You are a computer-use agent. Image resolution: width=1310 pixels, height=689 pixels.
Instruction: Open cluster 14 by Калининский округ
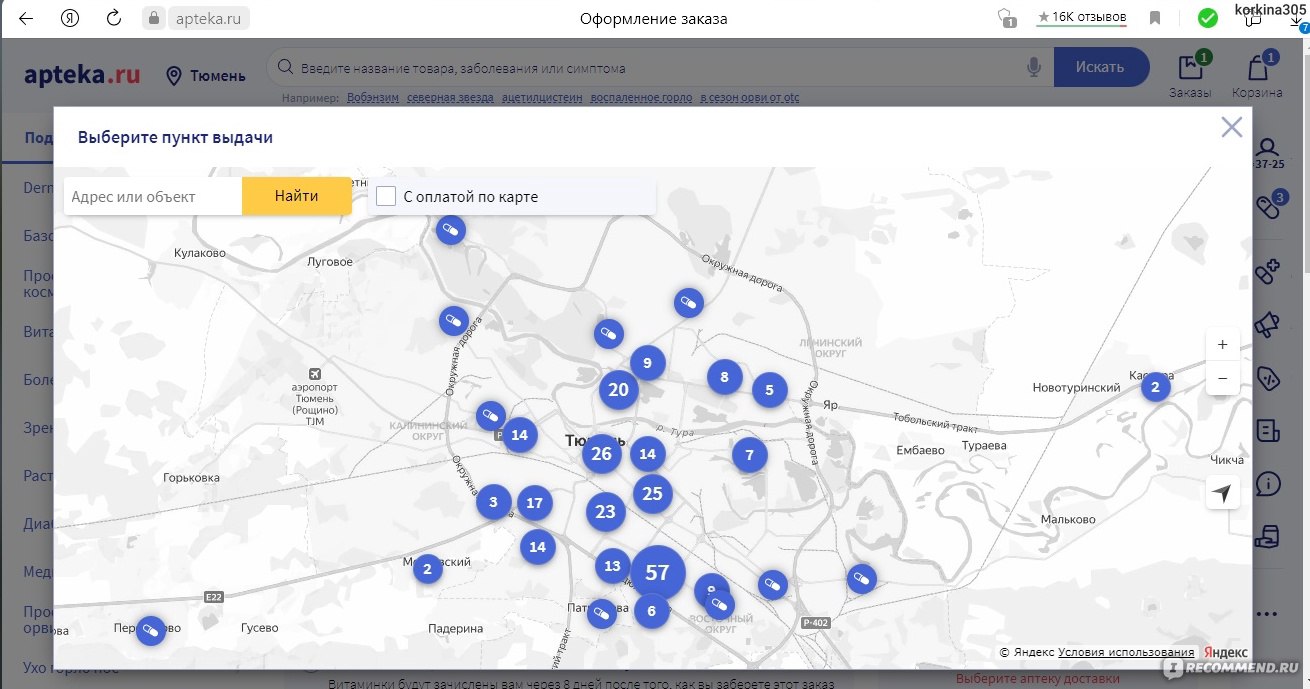pos(519,435)
